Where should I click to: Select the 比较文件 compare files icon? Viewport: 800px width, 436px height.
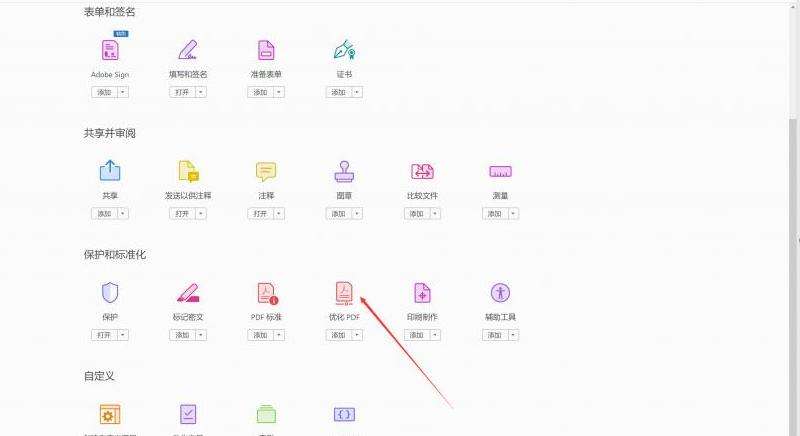point(422,171)
